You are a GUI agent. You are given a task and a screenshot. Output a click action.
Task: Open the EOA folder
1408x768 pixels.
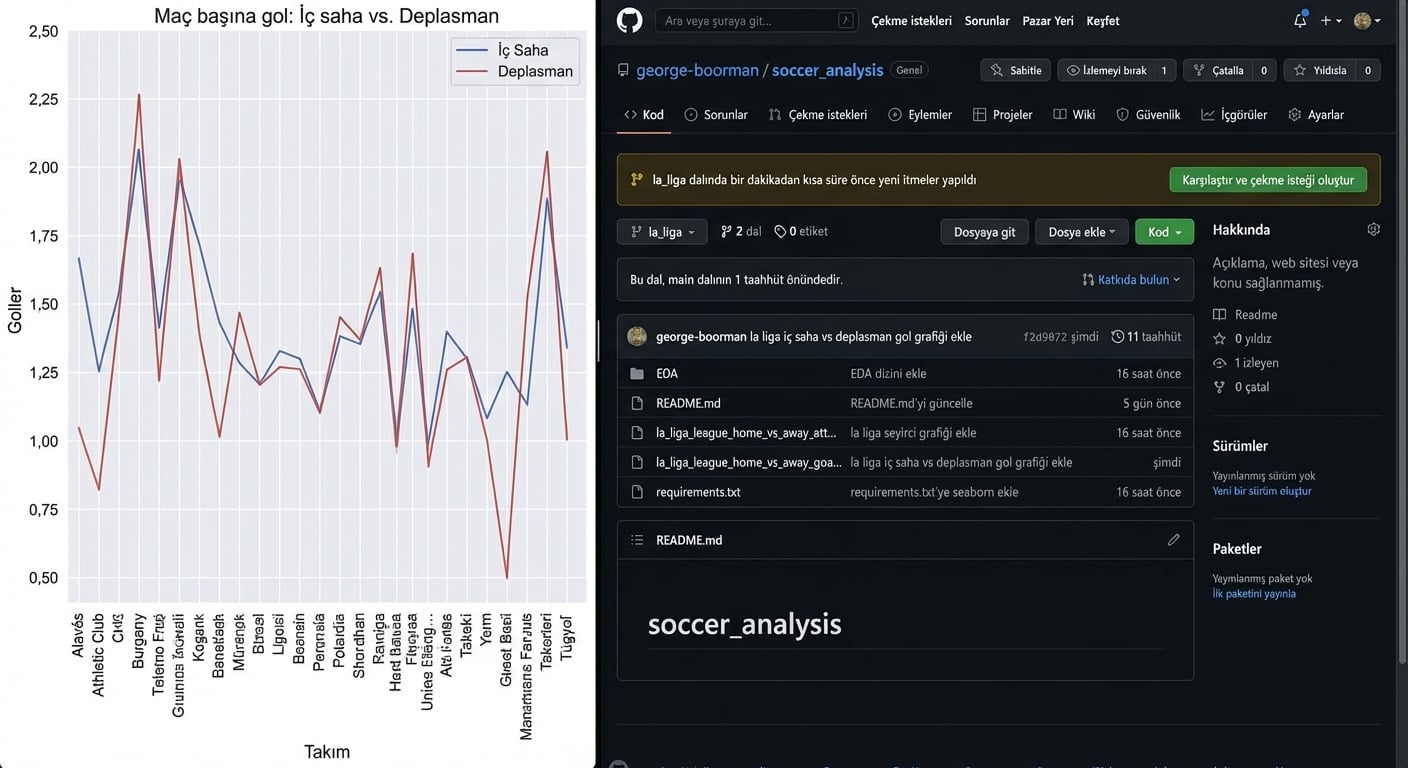(x=667, y=373)
